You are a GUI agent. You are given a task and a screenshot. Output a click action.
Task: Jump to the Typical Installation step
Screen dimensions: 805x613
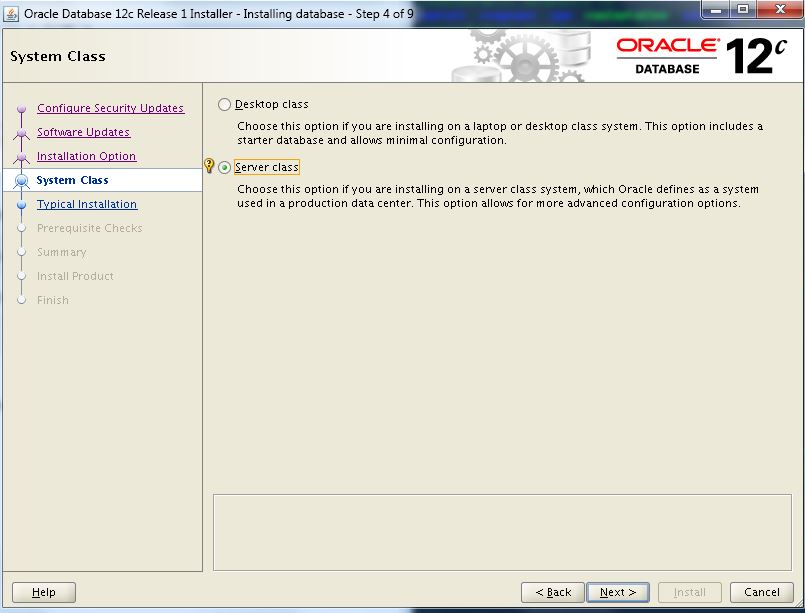(87, 204)
